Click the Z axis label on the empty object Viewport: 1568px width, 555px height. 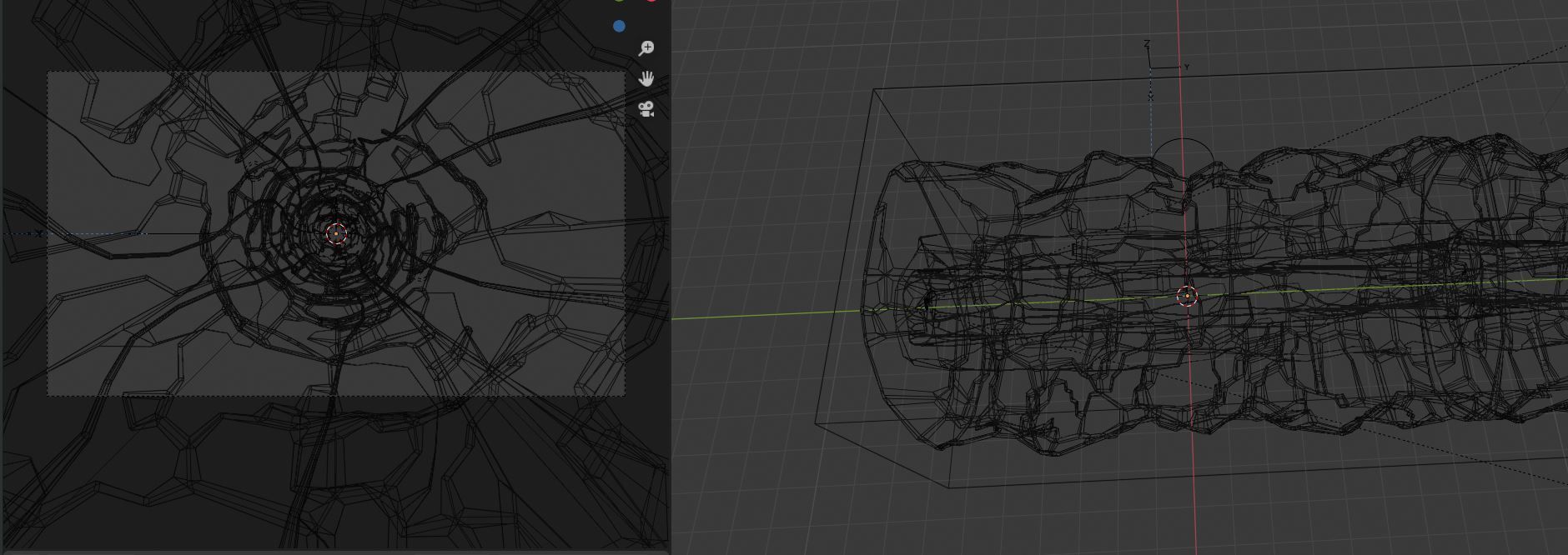1147,43
